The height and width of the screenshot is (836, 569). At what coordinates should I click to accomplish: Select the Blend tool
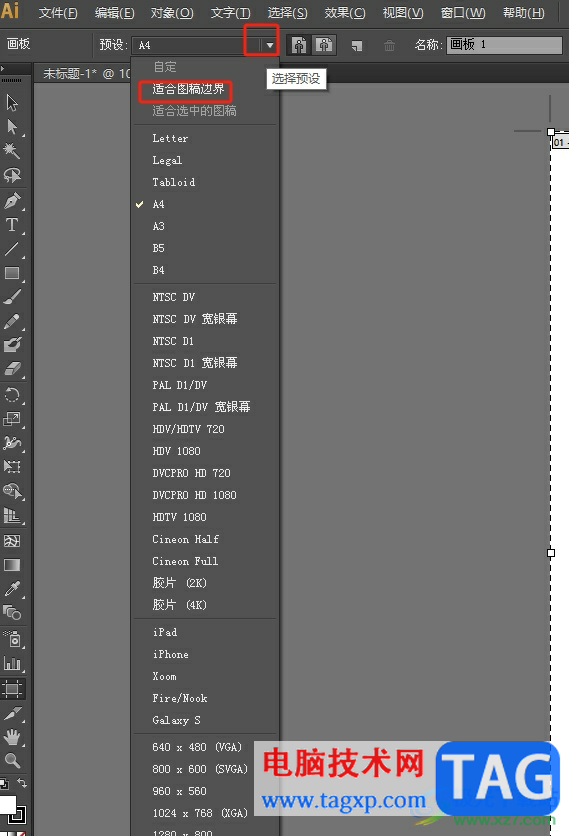point(12,613)
